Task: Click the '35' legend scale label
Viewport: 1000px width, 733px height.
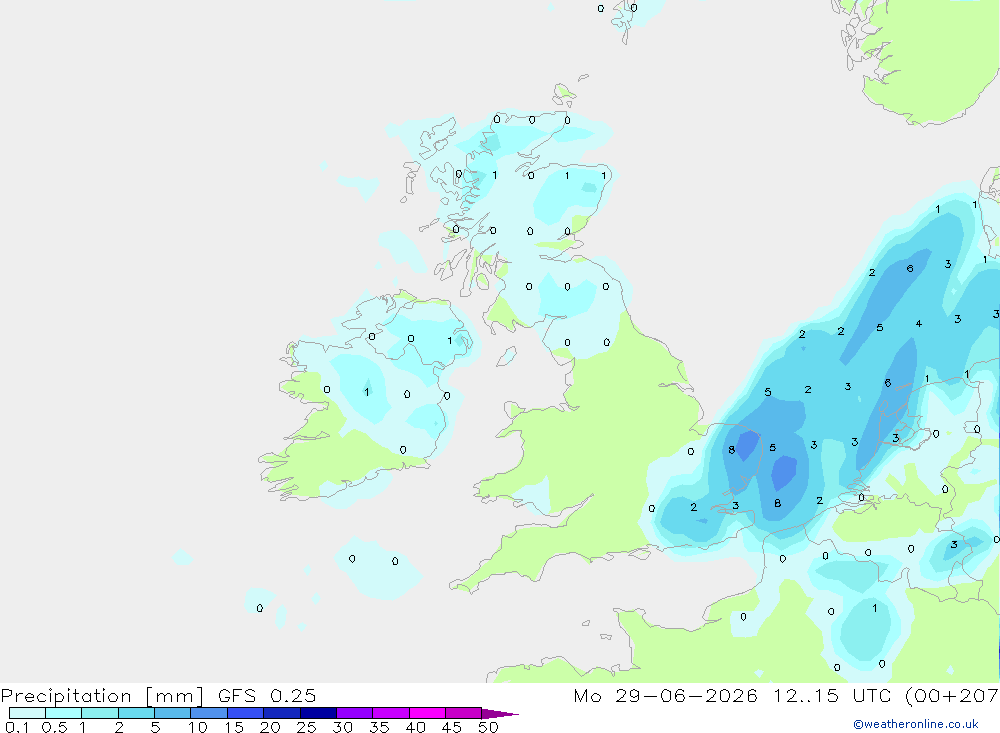Action: pos(379,727)
